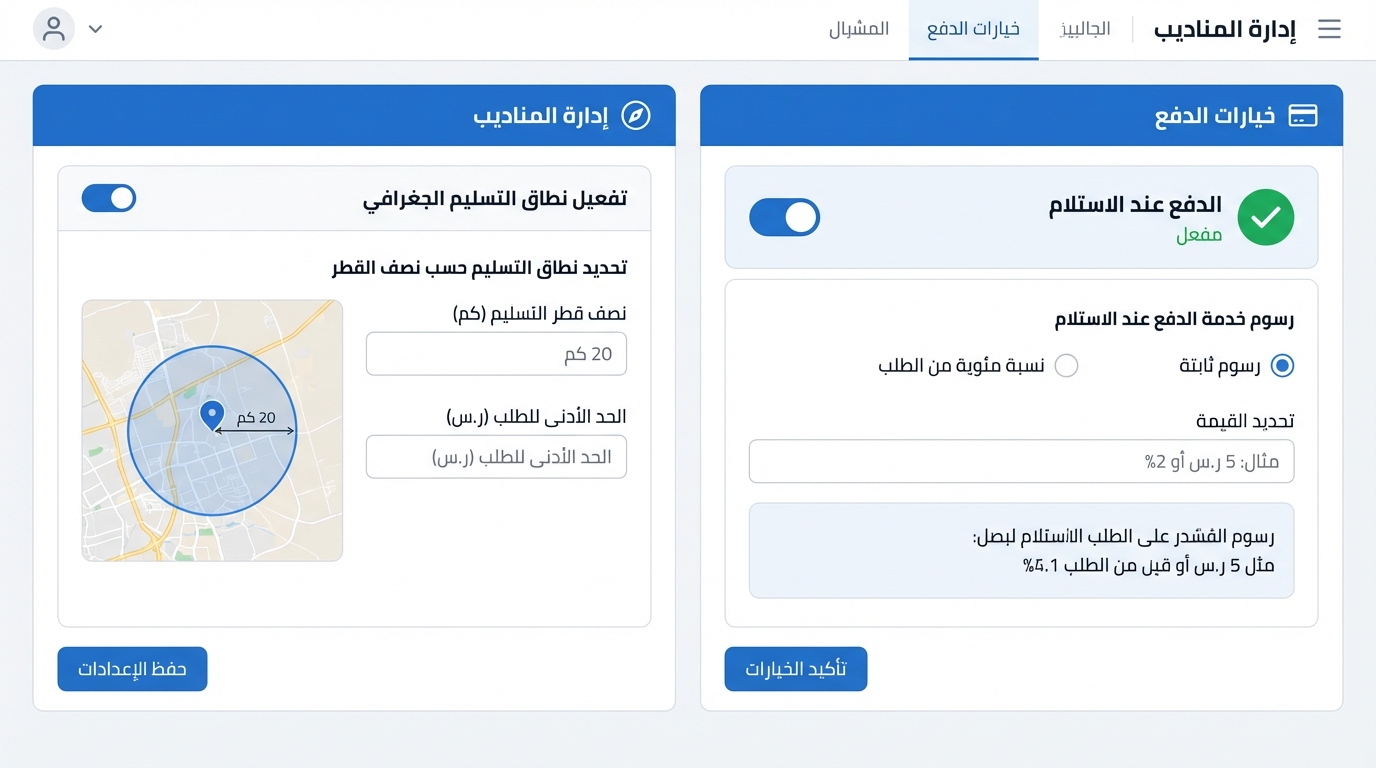This screenshot has width=1376, height=768.
Task: Open the خيارات الدفع tab
Action: (x=973, y=29)
